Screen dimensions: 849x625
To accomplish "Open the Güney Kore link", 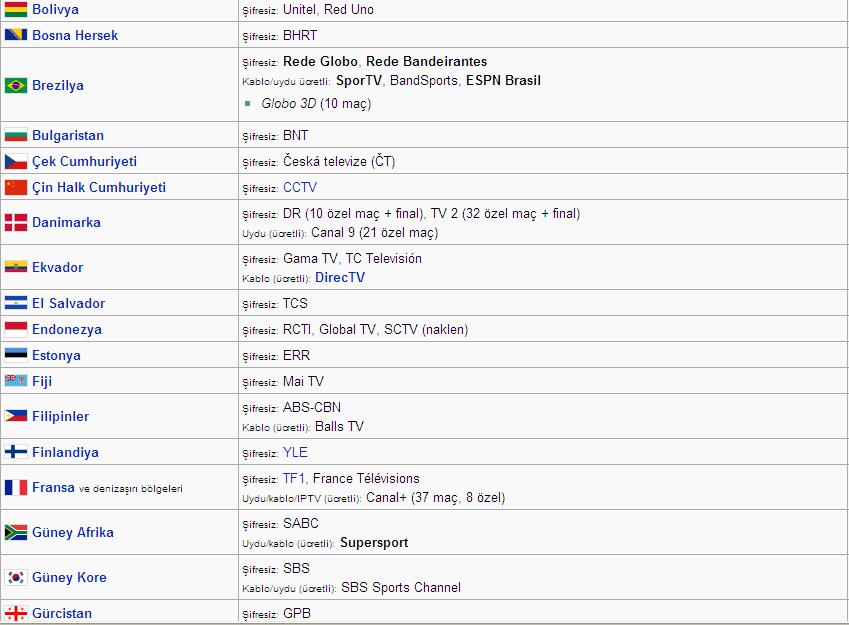I will 69,577.
